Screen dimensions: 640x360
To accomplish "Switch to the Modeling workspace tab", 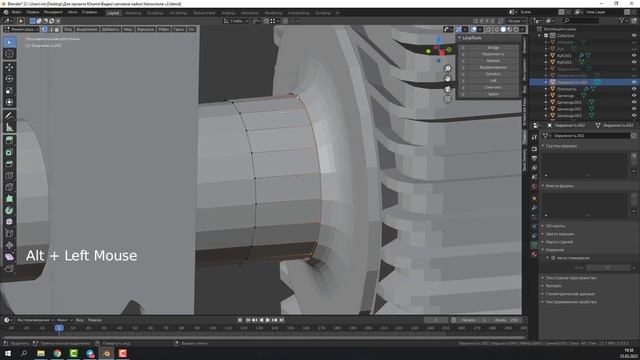I will coord(133,13).
